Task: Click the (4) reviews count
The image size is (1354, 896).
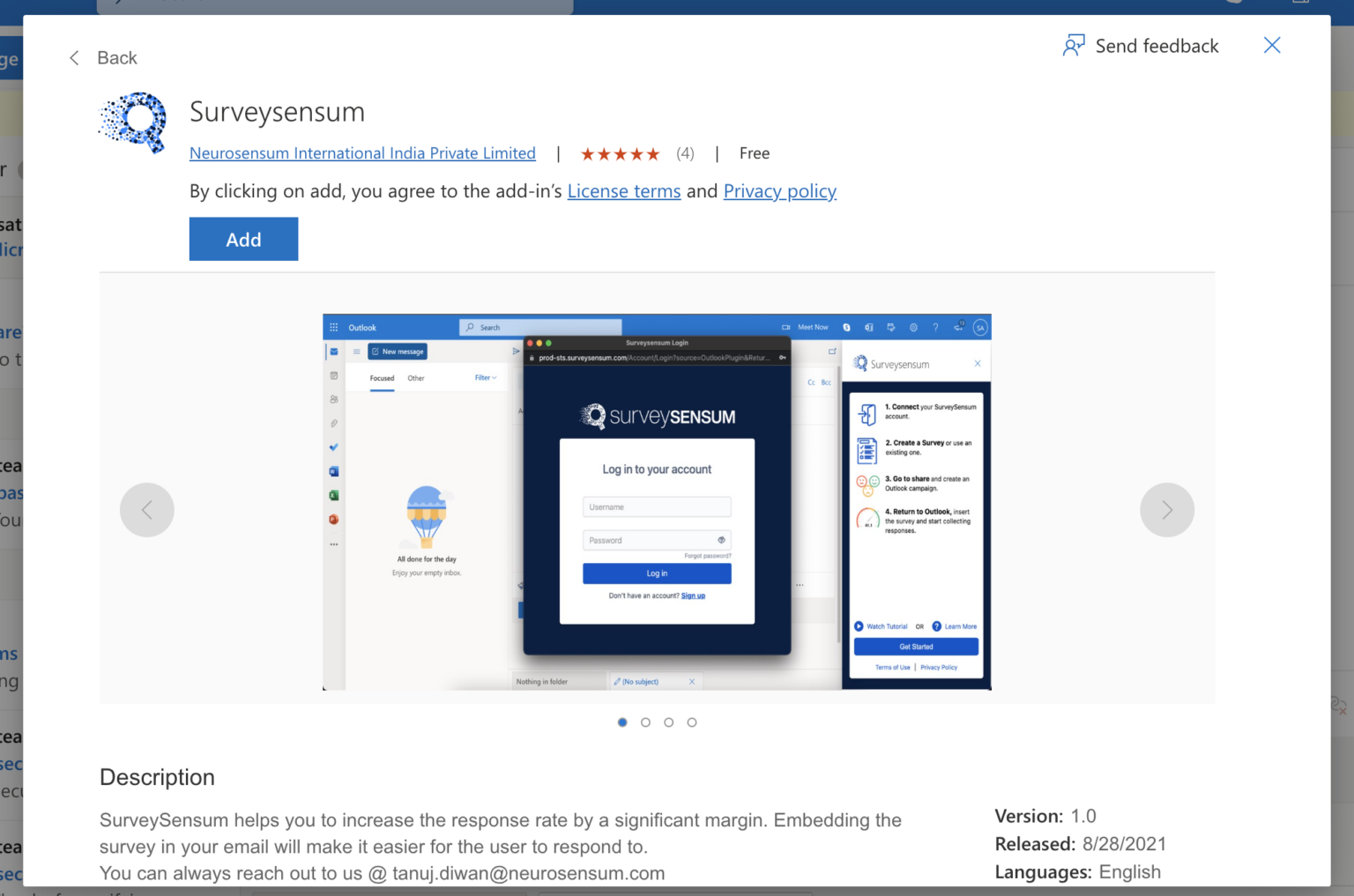Action: tap(685, 152)
